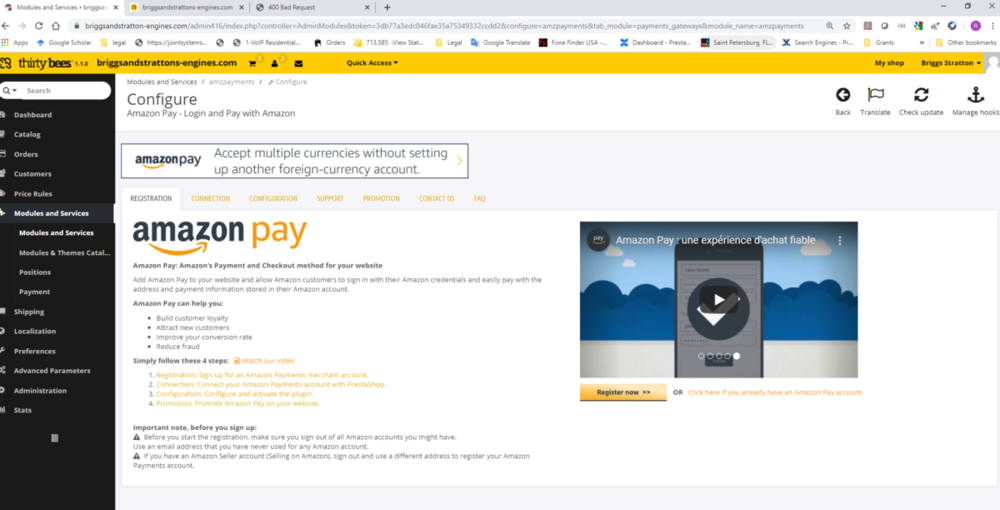Open the search type dropdown arrow
Image resolution: width=1000 pixels, height=510 pixels.
[10, 91]
